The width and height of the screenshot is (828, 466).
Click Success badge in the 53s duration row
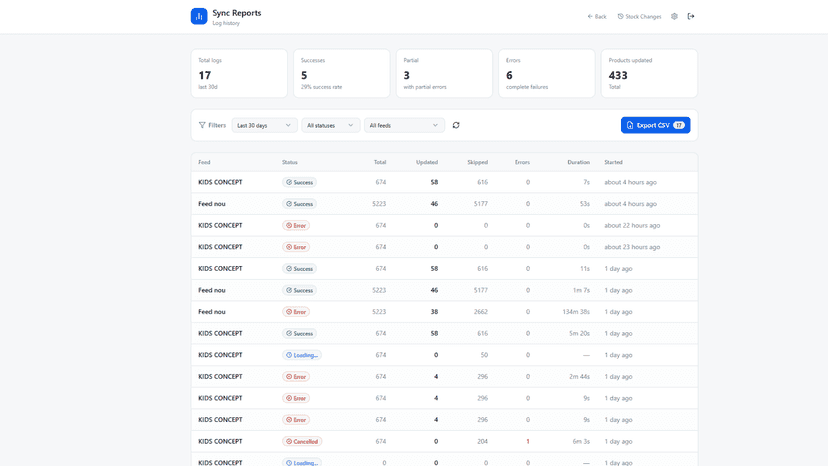point(299,204)
